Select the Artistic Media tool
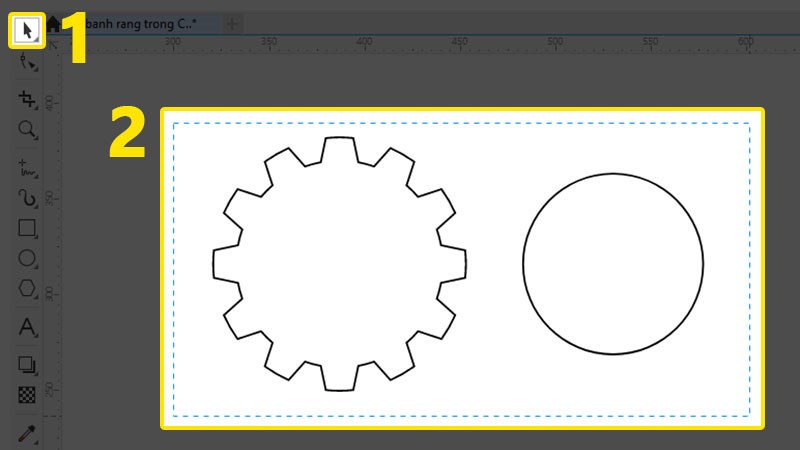 [27, 198]
